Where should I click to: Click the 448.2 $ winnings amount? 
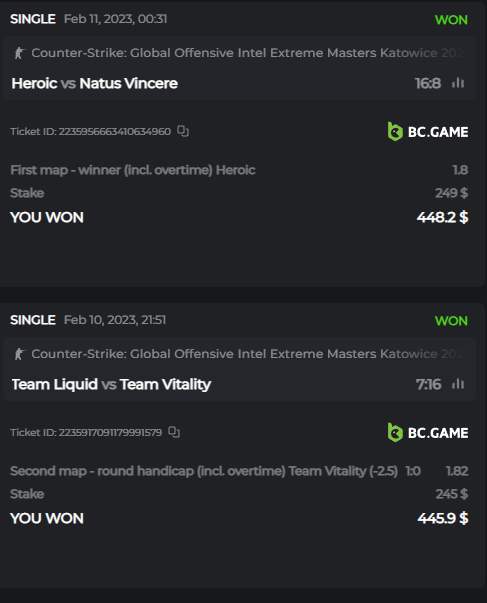point(443,218)
